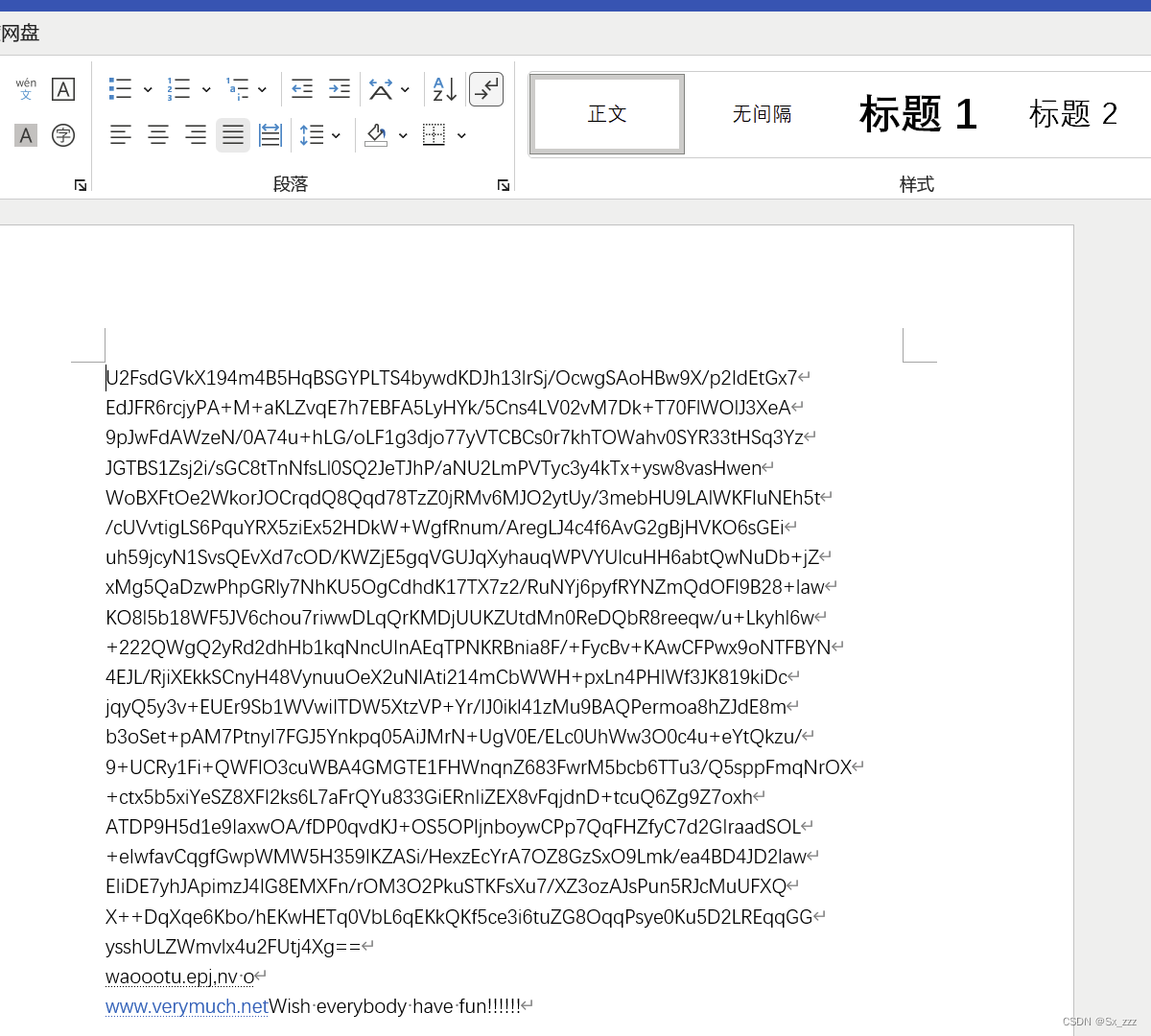Insert enclosed character icon
Image resolution: width=1151 pixels, height=1036 pixels.
tap(63, 135)
